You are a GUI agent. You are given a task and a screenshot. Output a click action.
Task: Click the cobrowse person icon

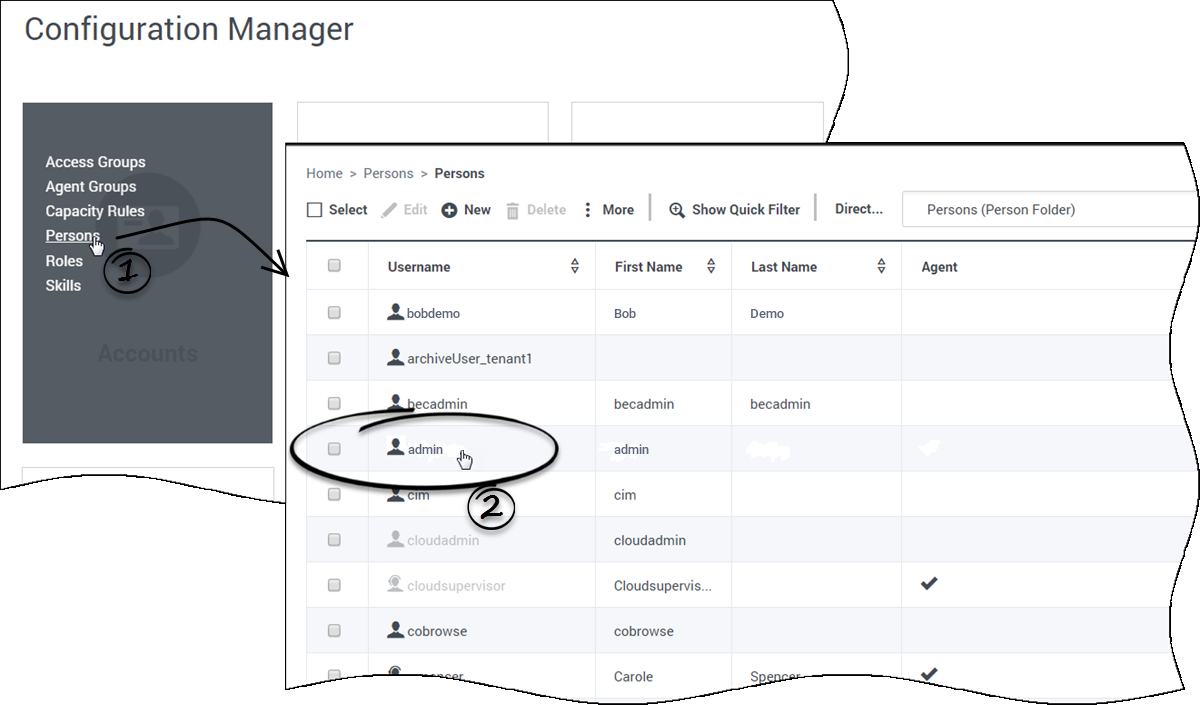396,631
